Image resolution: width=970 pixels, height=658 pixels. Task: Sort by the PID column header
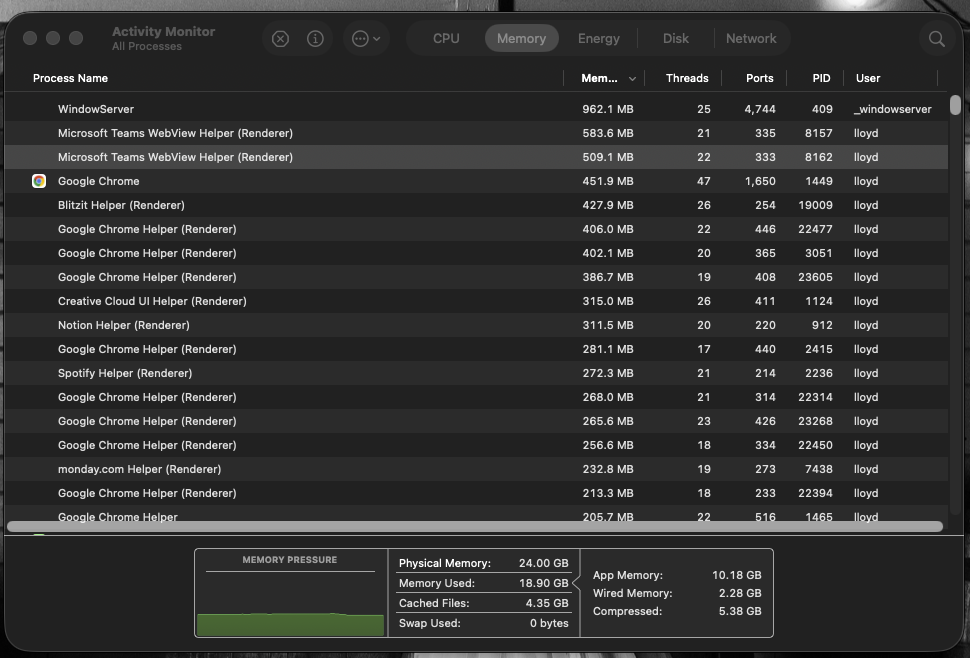tap(821, 78)
